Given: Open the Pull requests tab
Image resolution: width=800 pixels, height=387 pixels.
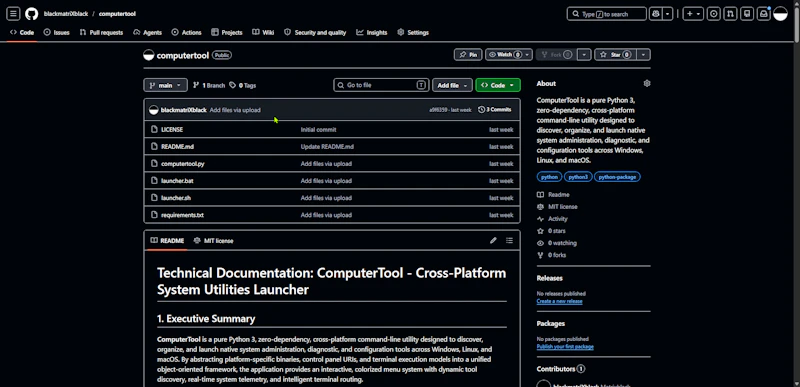Looking at the screenshot, I should click(102, 32).
